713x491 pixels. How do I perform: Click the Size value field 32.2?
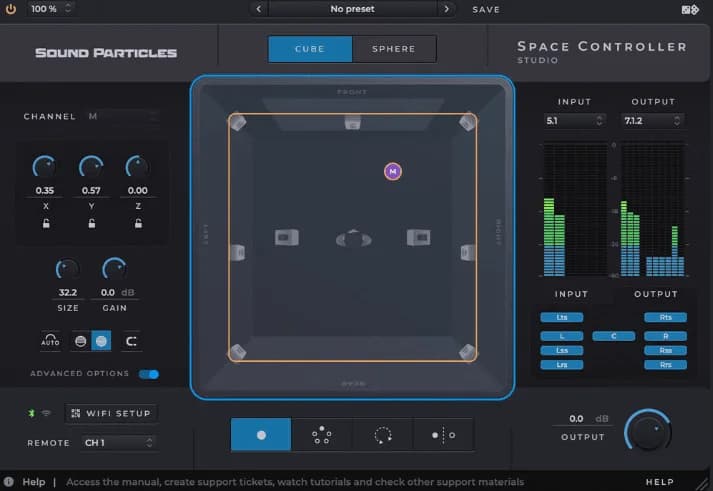(68, 292)
